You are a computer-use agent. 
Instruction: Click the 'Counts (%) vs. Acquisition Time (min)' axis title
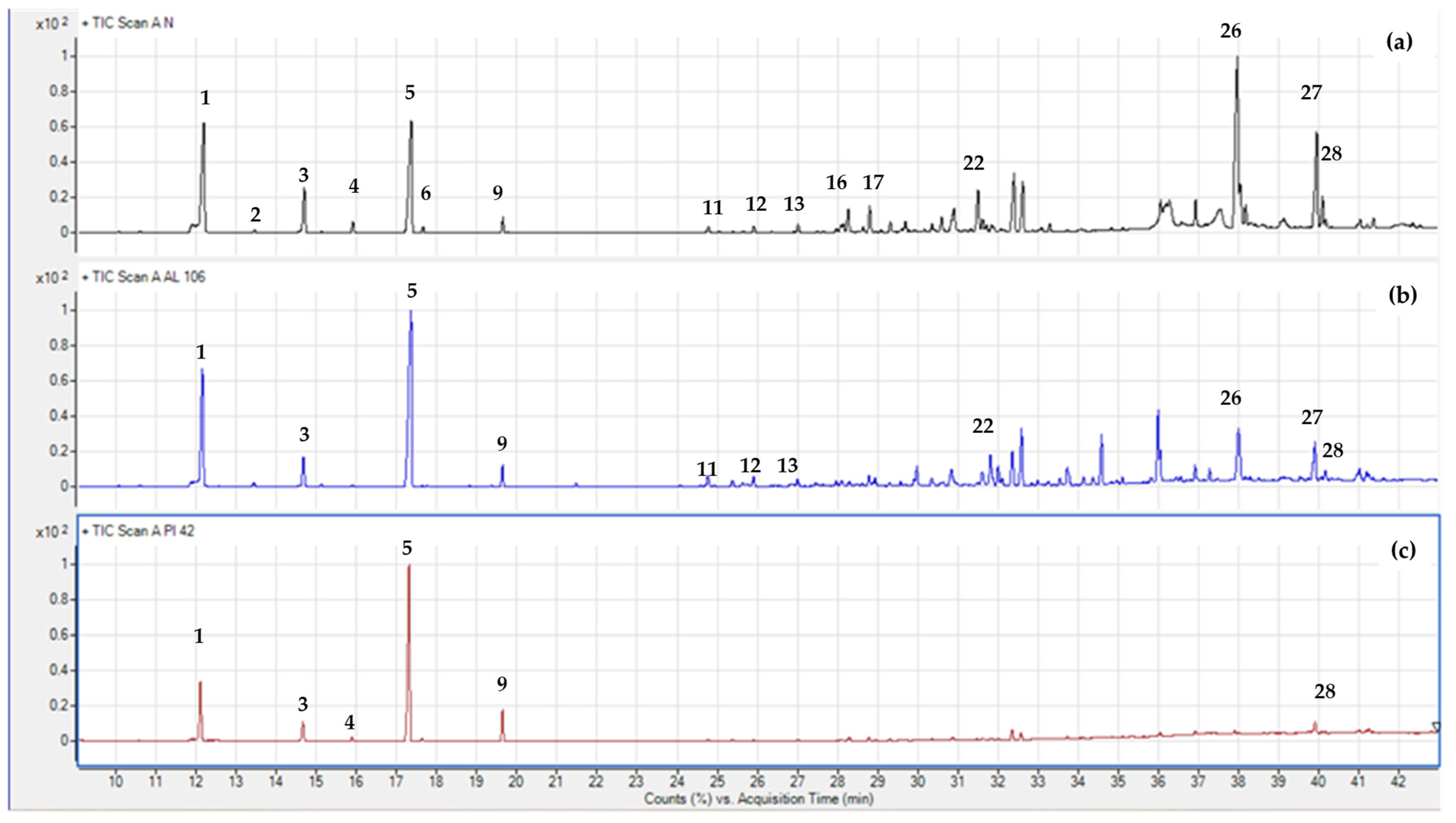pyautogui.click(x=758, y=799)
